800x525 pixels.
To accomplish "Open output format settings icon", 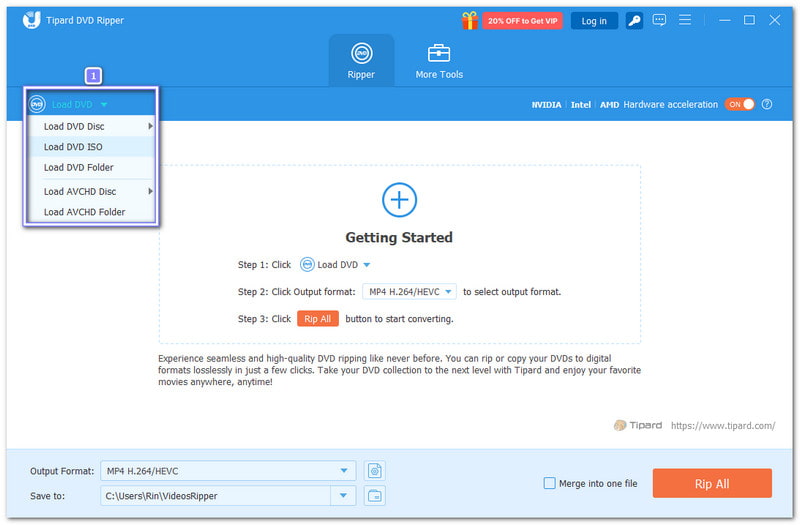I will click(x=375, y=470).
